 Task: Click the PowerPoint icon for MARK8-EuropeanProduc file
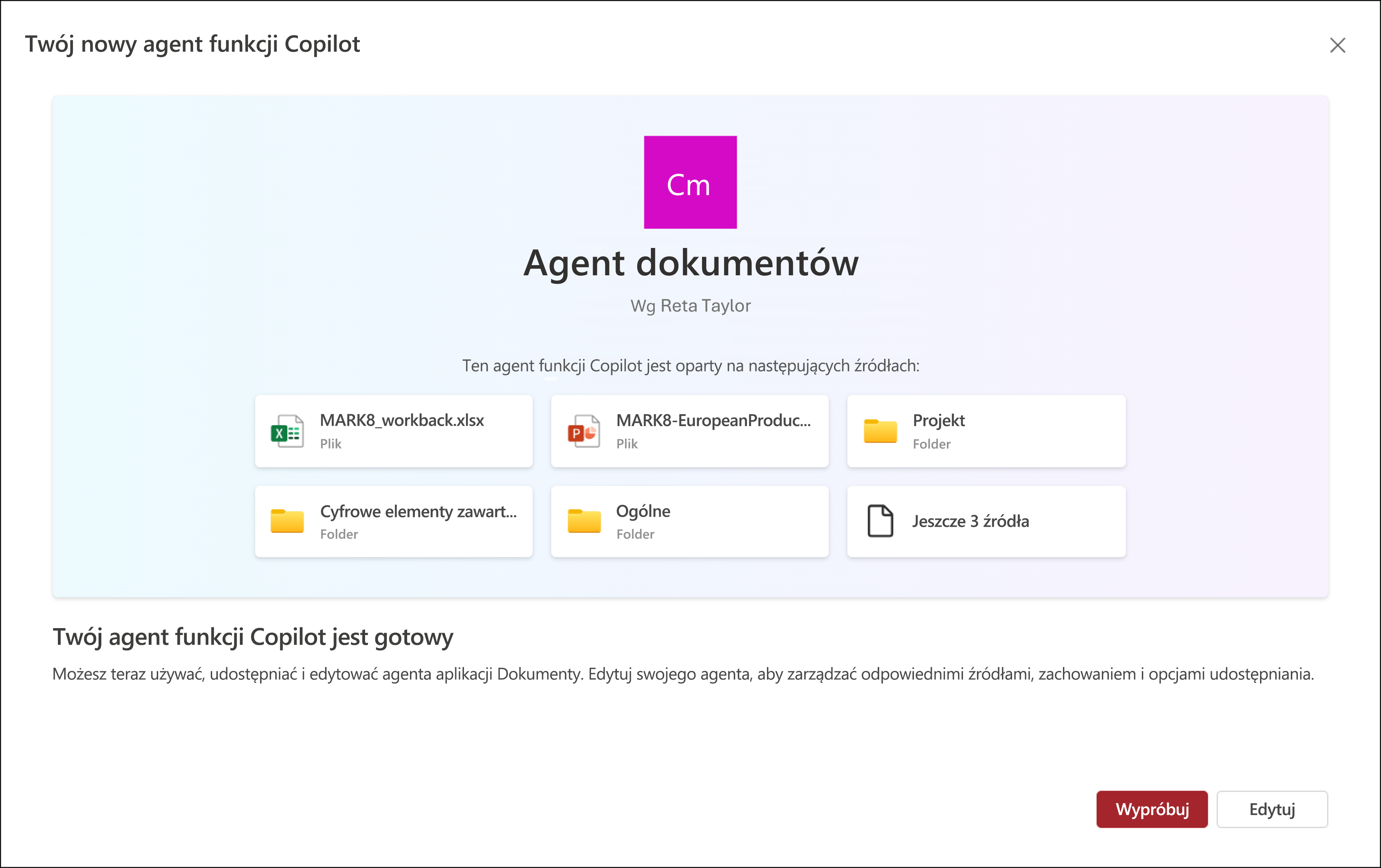coord(584,431)
